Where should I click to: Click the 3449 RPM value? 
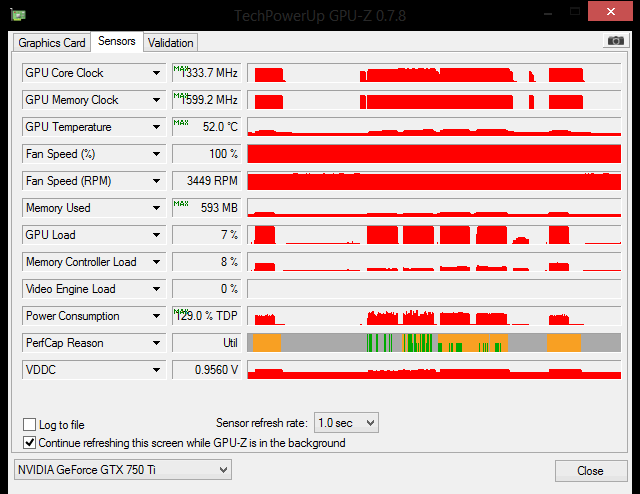207,181
